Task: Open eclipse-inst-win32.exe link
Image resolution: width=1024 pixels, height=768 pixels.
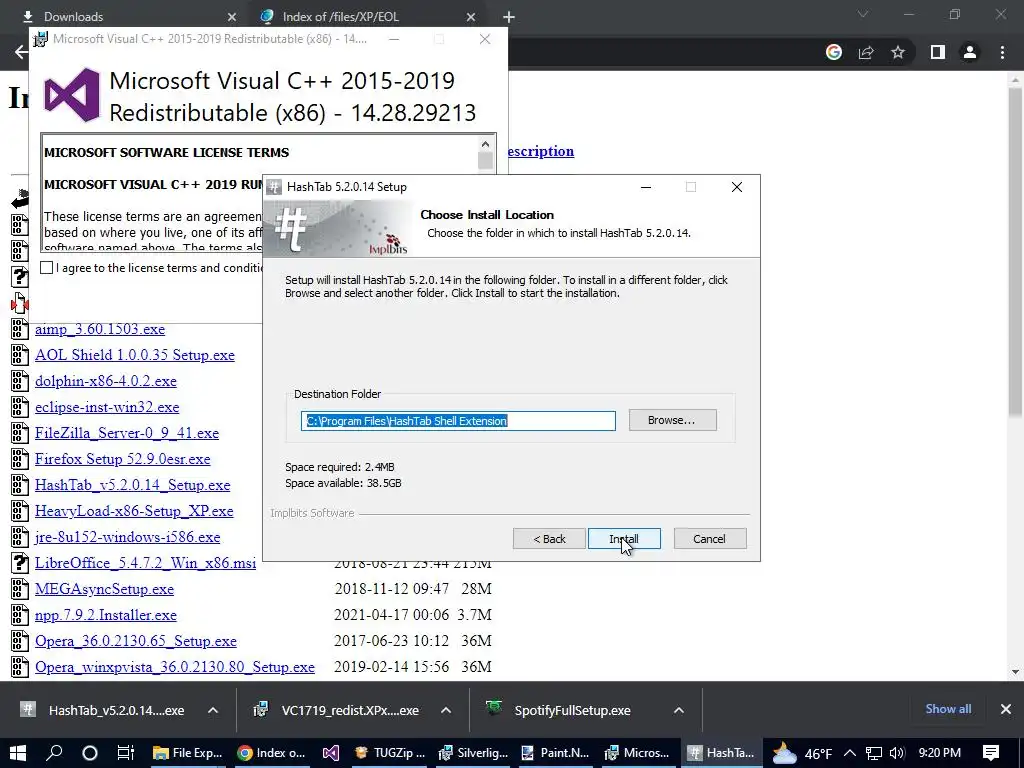Action: (107, 407)
